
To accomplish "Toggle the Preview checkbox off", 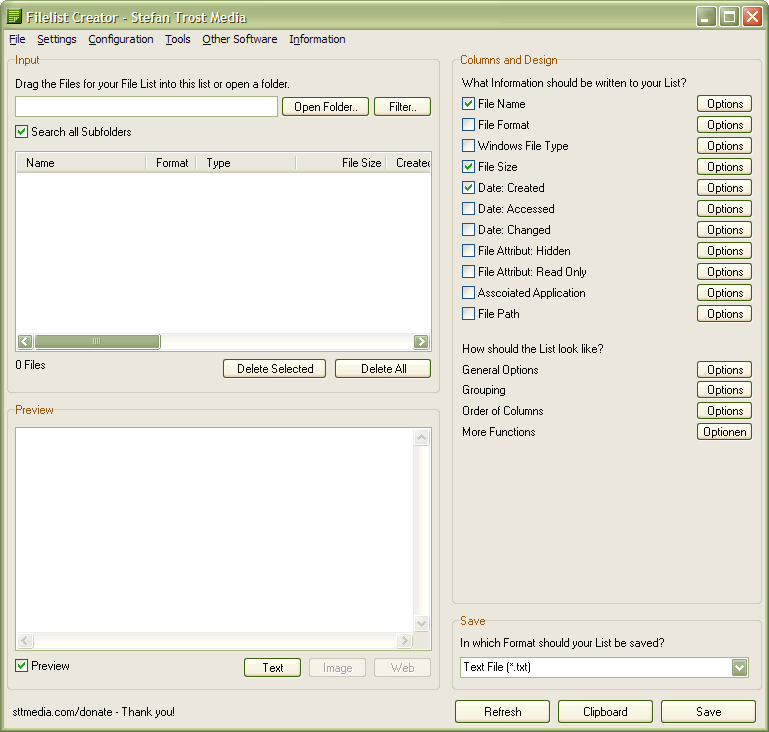I will (22, 666).
